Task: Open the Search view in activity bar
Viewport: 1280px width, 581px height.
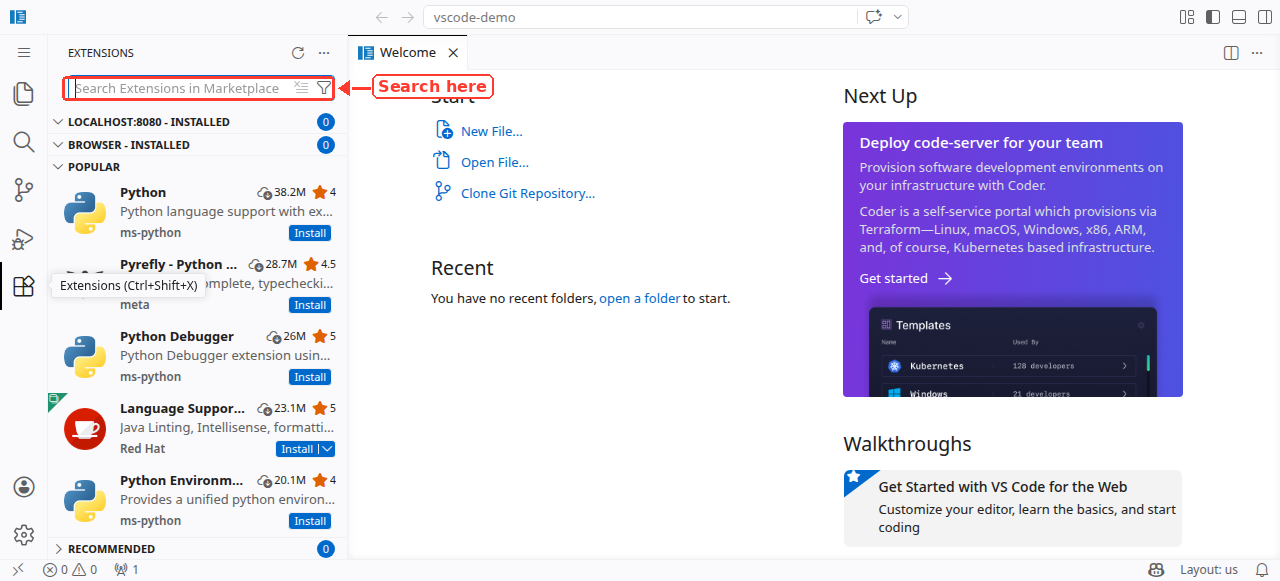Action: point(24,142)
